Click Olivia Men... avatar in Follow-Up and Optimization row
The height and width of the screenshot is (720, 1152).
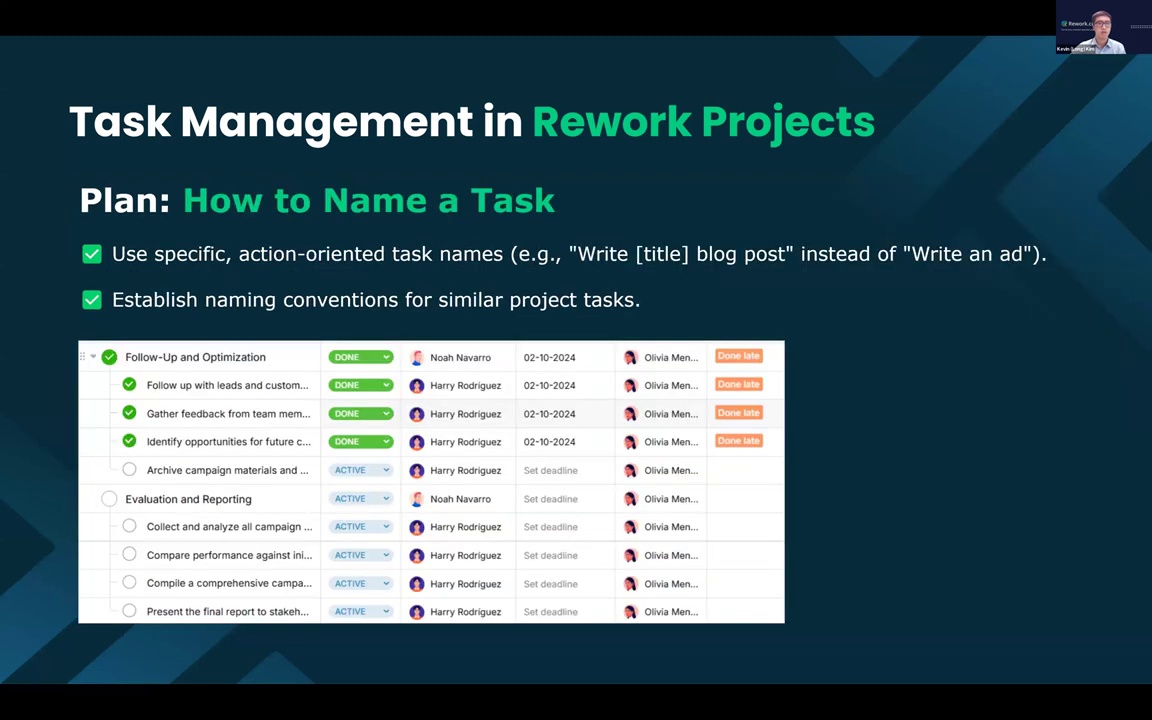pos(630,358)
